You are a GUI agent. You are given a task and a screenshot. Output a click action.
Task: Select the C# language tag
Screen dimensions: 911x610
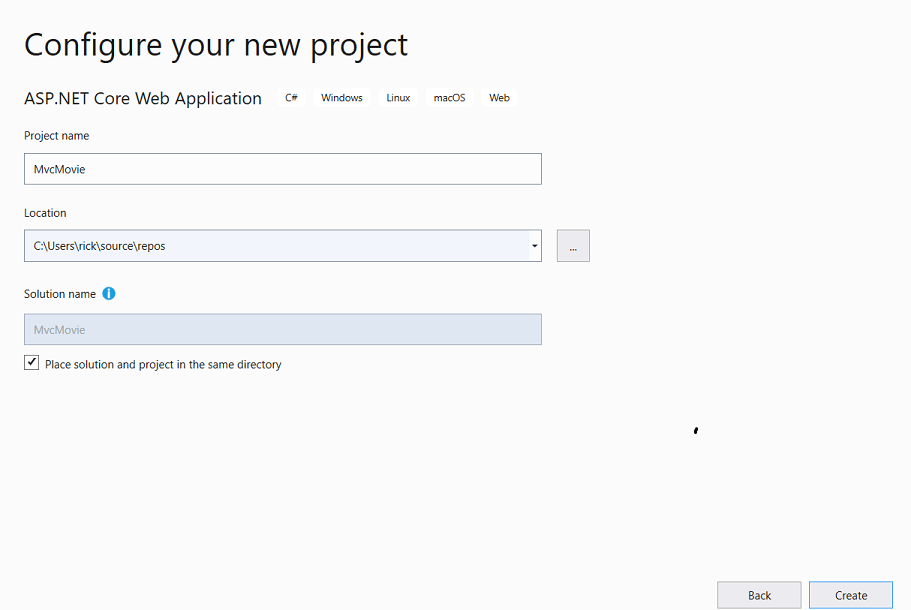tap(291, 97)
